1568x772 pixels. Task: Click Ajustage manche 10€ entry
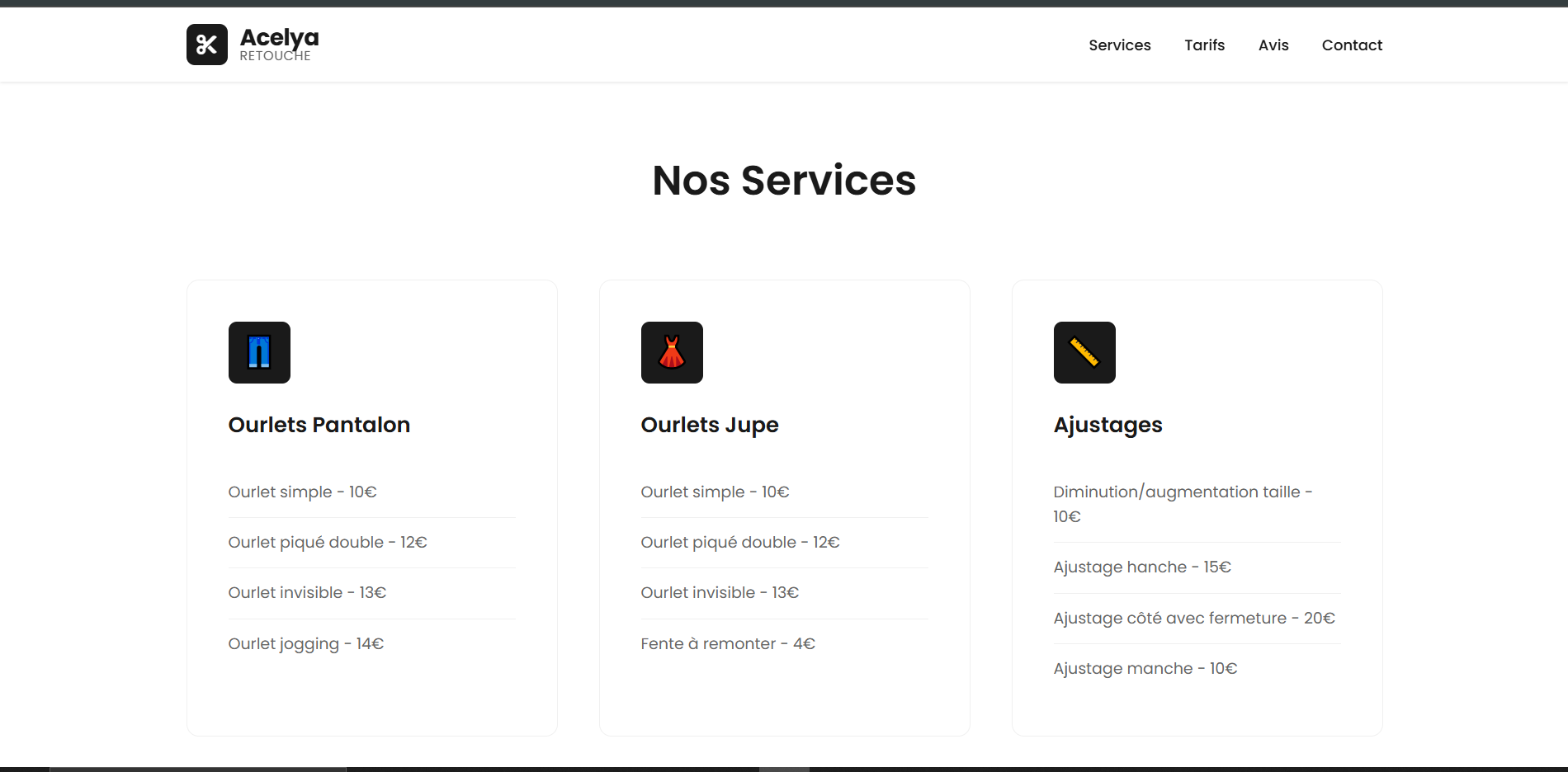coord(1145,668)
